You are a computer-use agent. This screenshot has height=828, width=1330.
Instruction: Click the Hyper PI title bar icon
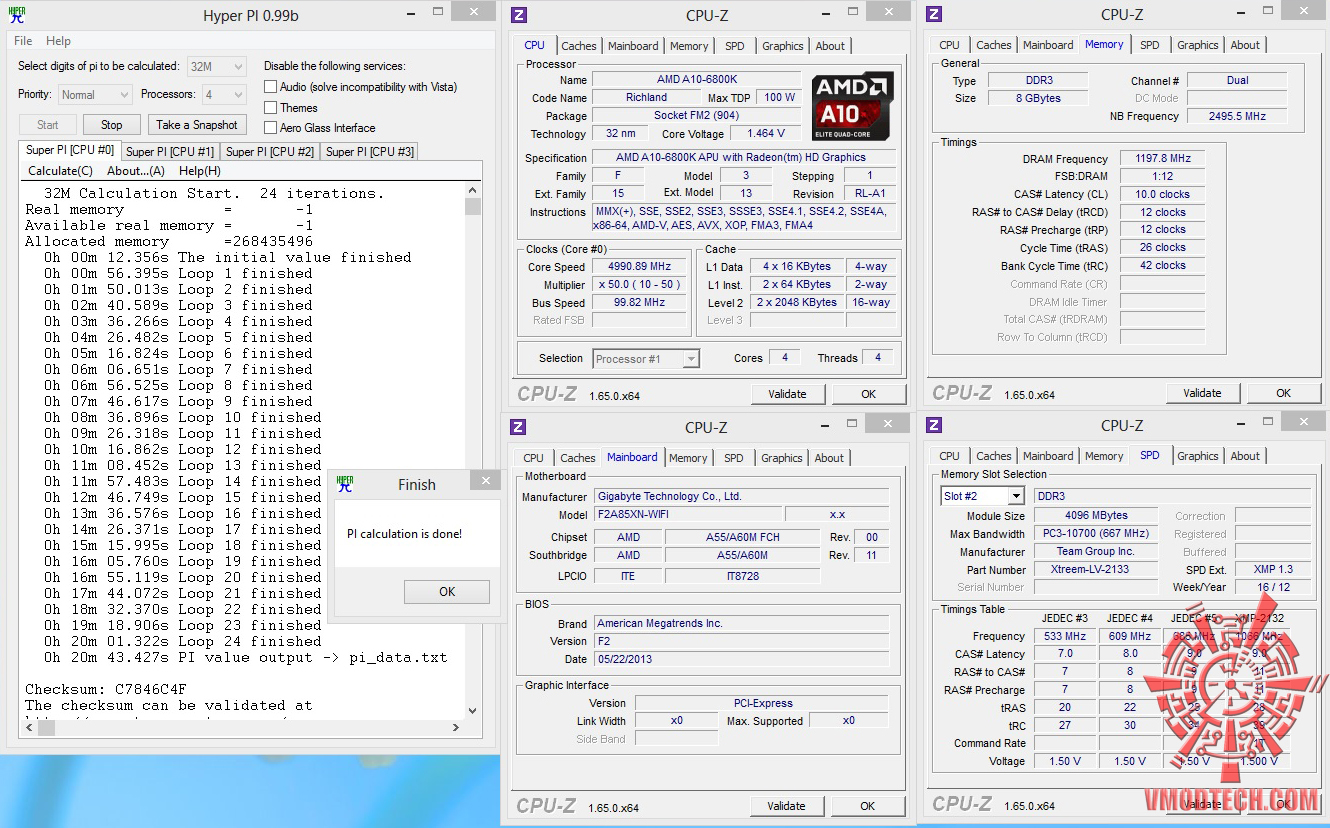pyautogui.click(x=17, y=15)
